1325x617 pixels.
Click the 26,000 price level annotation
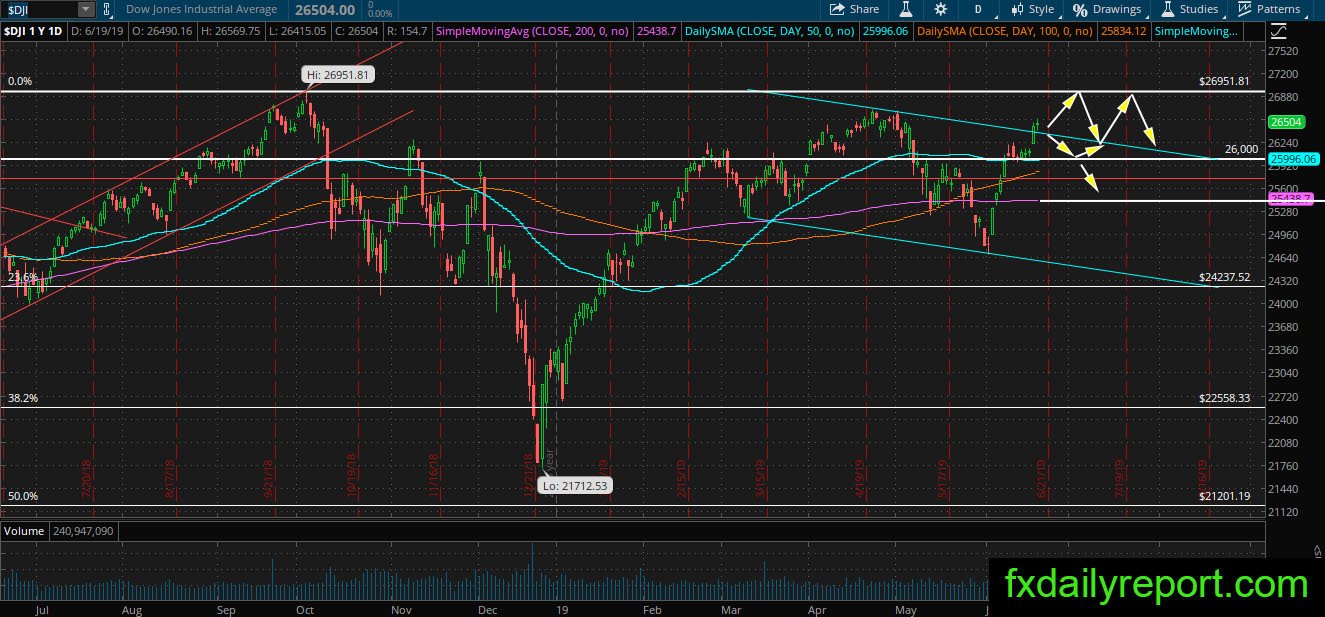[x=1241, y=149]
